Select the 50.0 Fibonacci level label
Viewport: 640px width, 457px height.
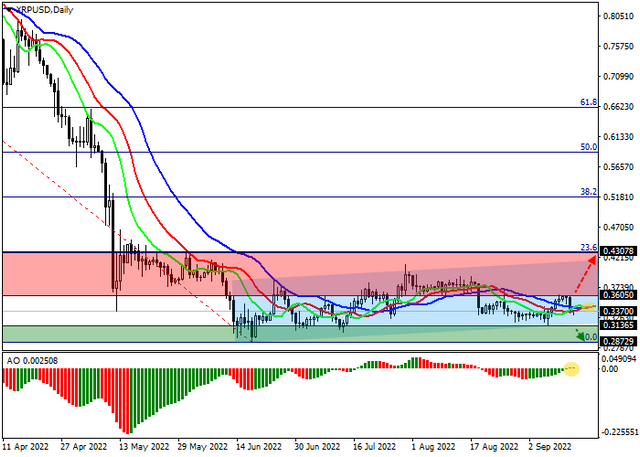[x=589, y=147]
